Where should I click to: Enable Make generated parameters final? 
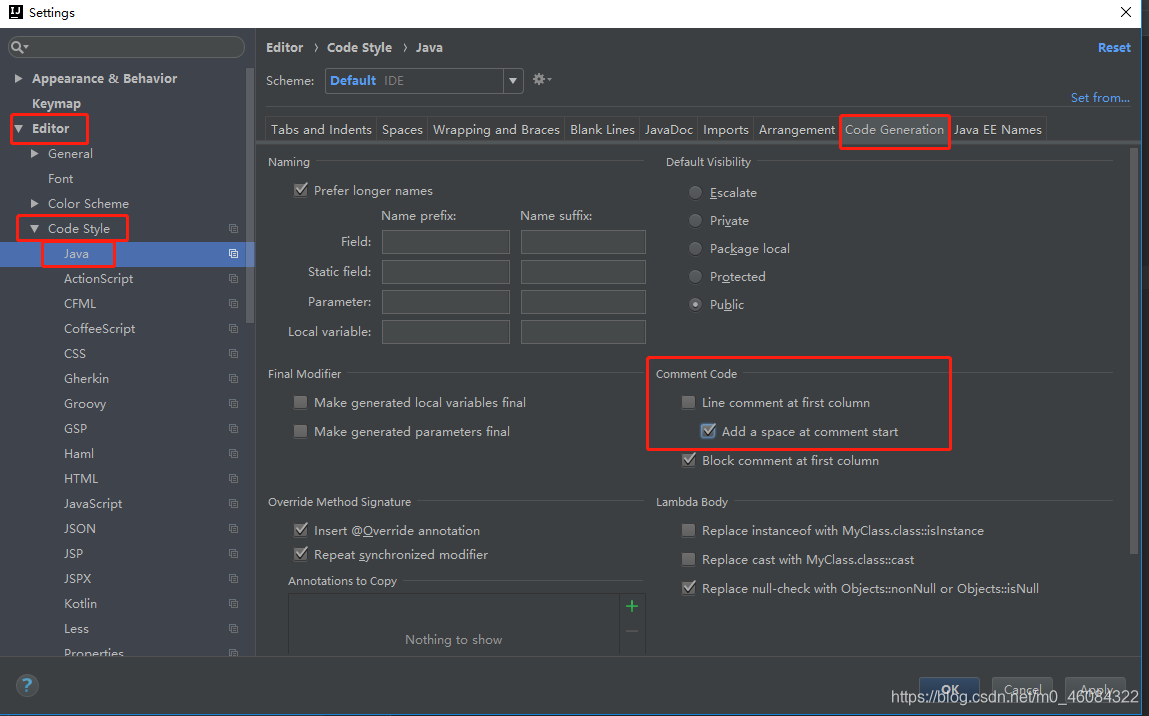click(x=300, y=432)
